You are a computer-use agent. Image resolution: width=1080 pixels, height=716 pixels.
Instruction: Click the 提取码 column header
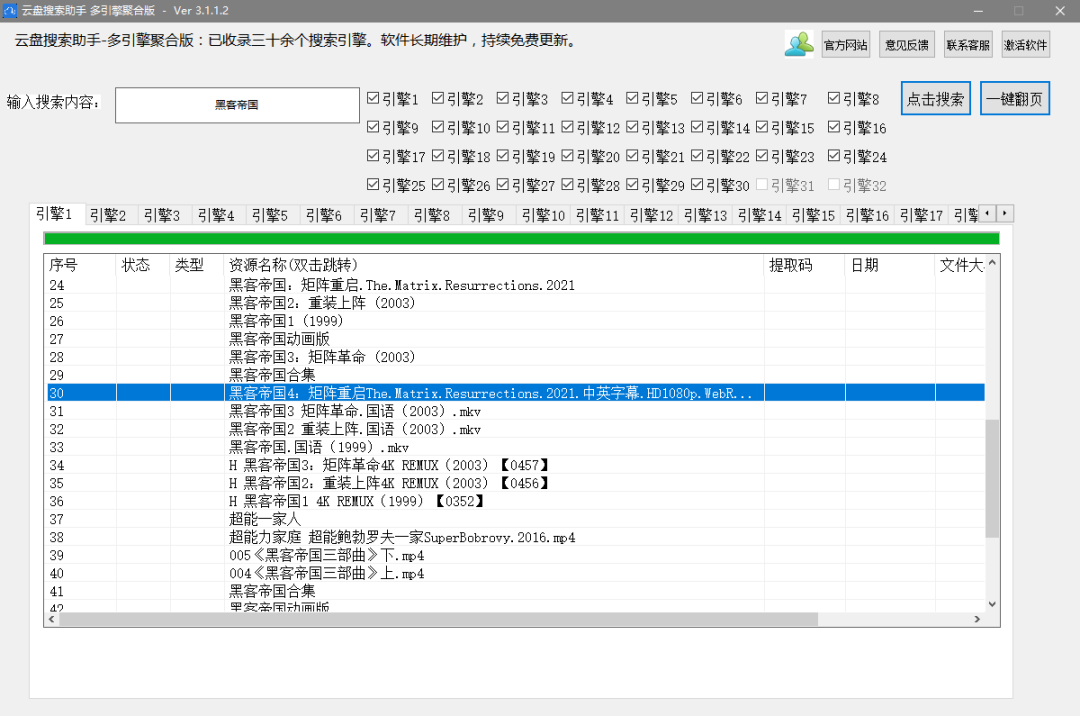[x=804, y=265]
